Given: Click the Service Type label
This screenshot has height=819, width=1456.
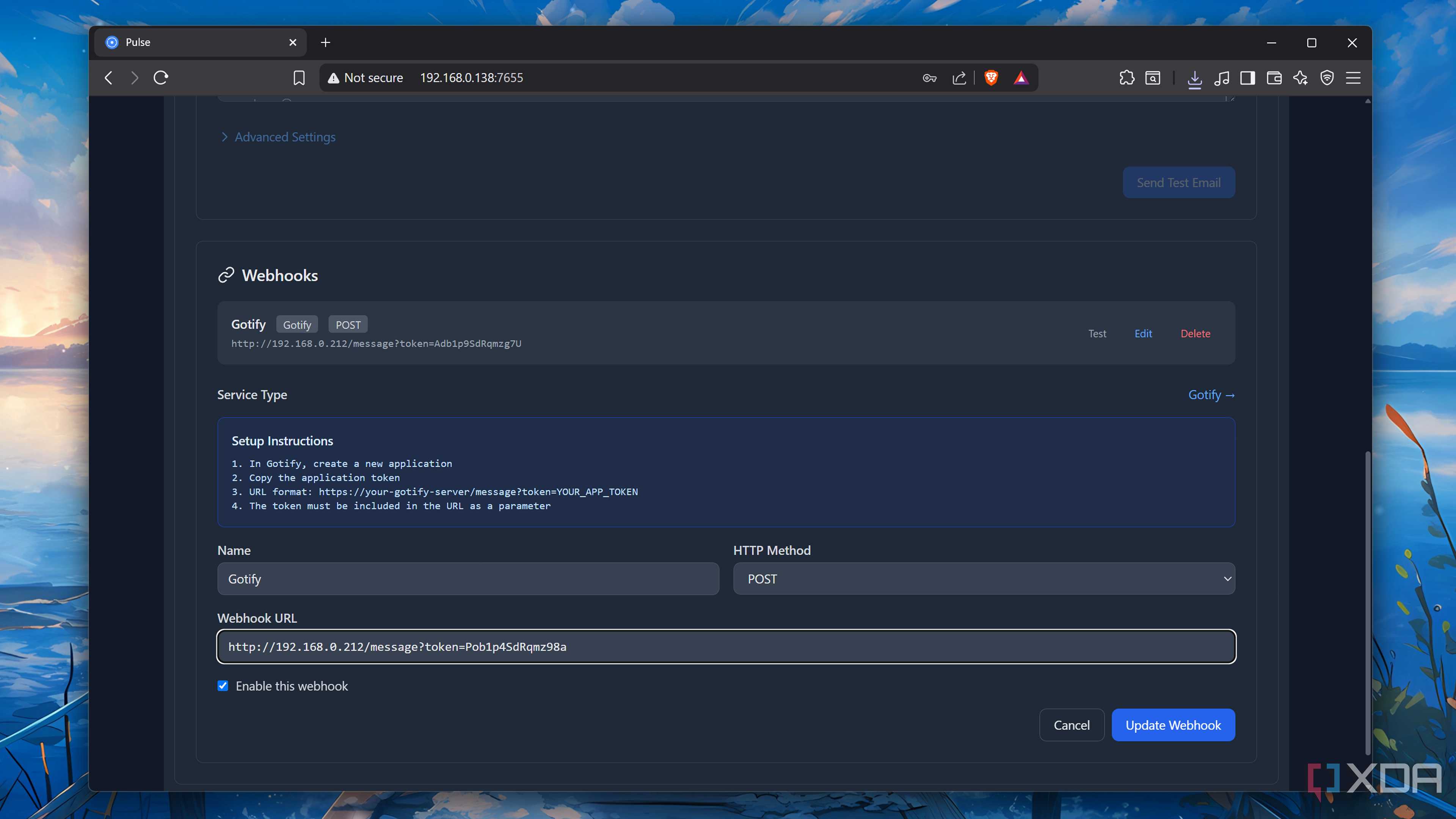Looking at the screenshot, I should click(252, 394).
